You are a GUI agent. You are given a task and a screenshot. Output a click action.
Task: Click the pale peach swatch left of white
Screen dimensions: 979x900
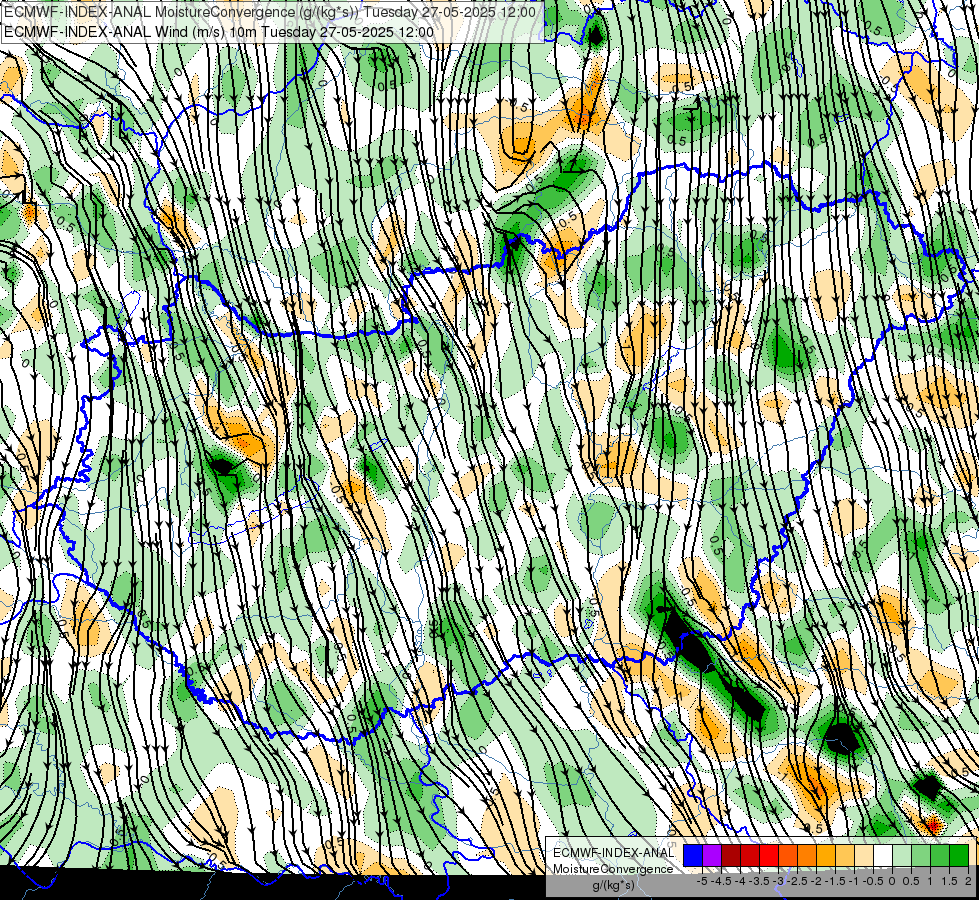point(863,855)
